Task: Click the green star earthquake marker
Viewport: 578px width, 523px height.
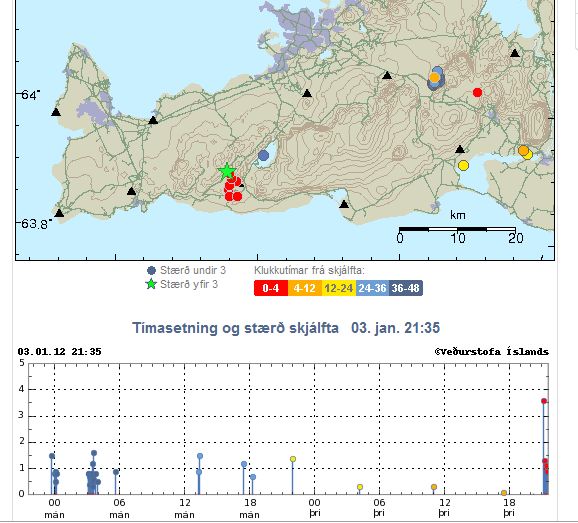Action: (x=227, y=171)
